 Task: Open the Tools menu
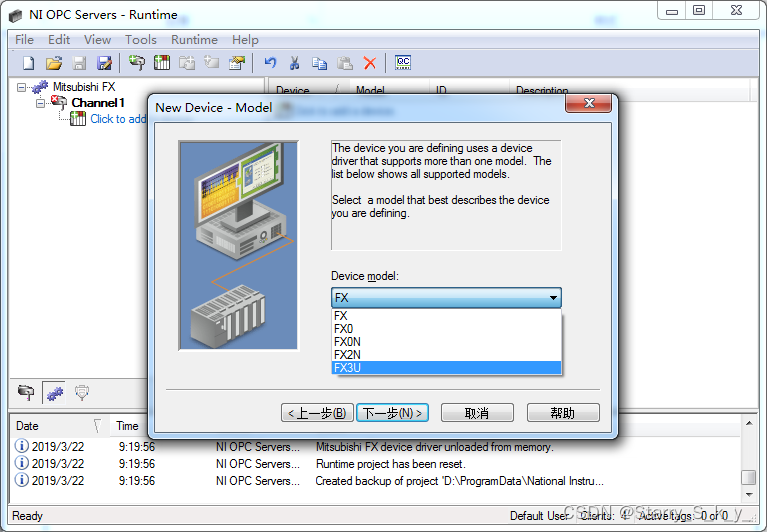[x=141, y=40]
